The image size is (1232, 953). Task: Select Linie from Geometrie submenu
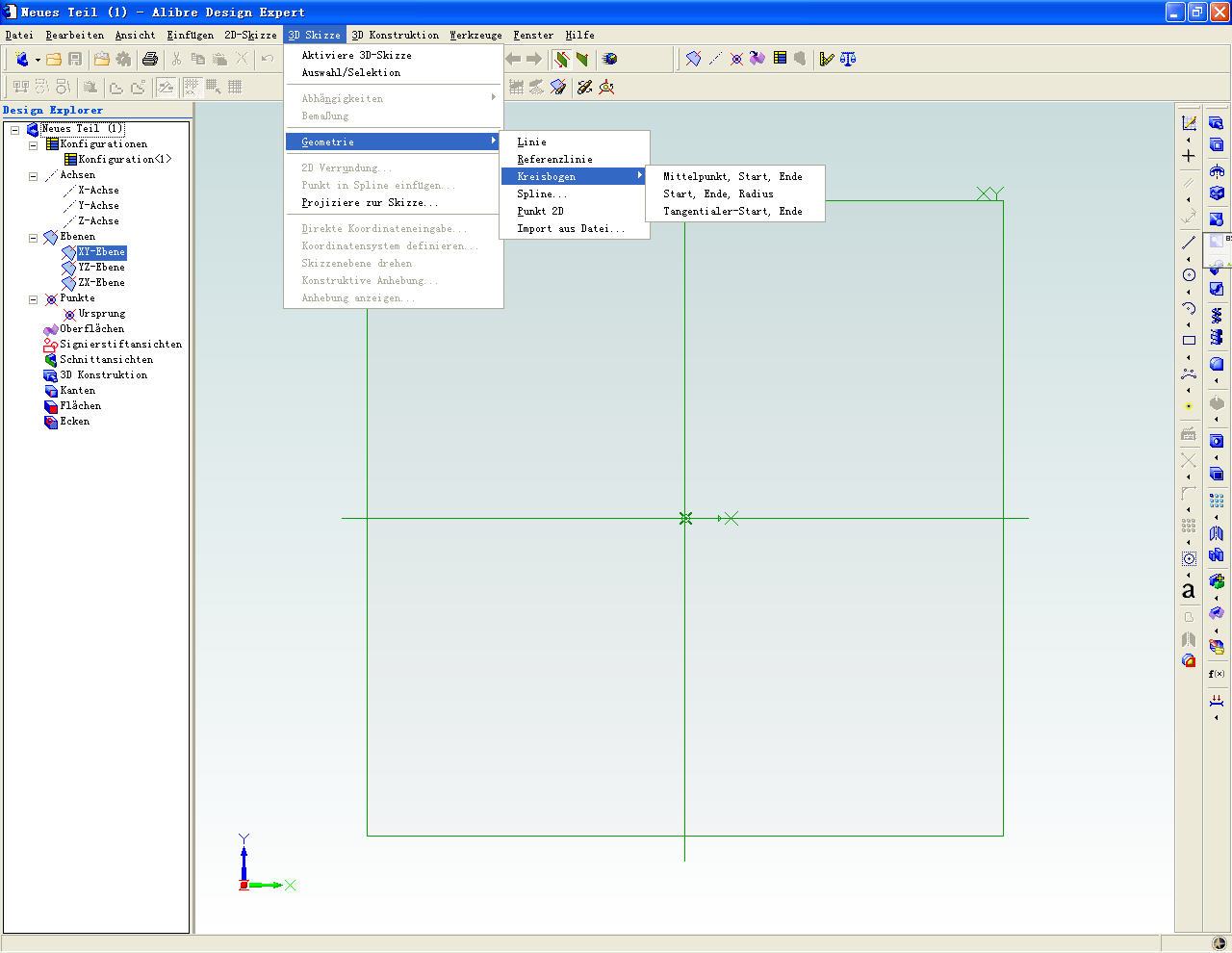(x=575, y=142)
